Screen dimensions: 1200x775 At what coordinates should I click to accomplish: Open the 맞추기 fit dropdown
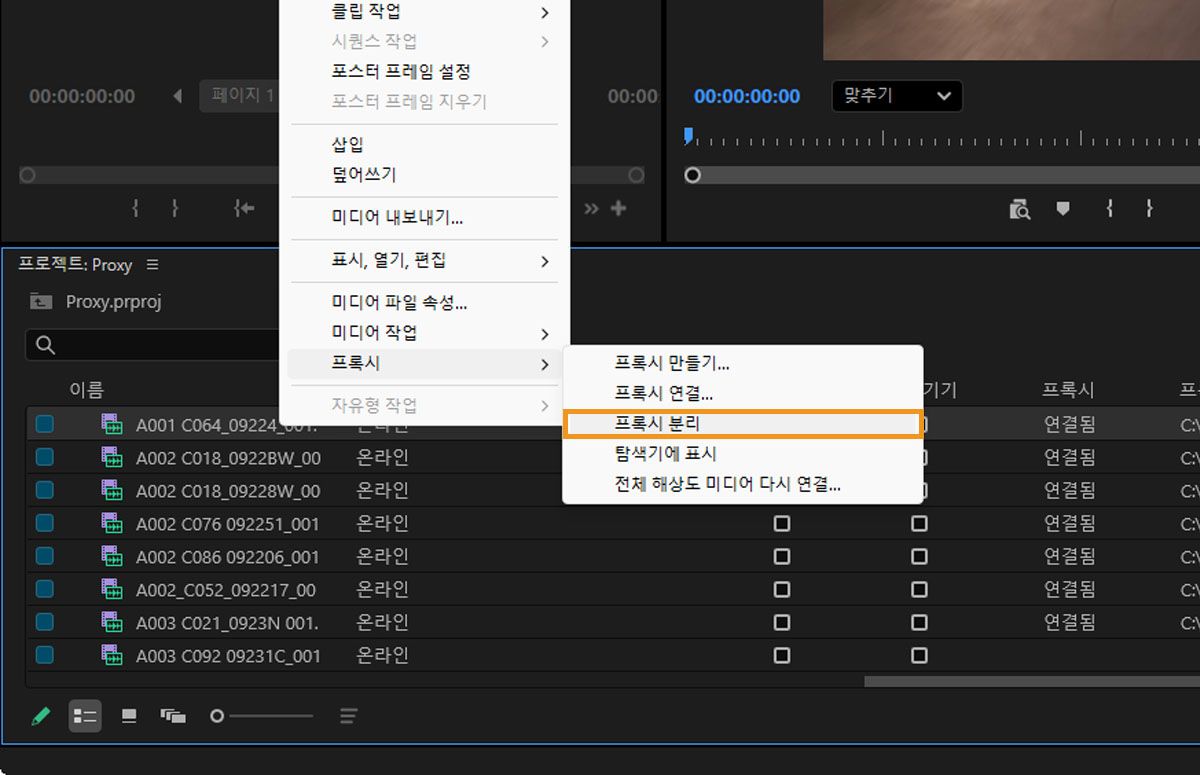click(896, 96)
